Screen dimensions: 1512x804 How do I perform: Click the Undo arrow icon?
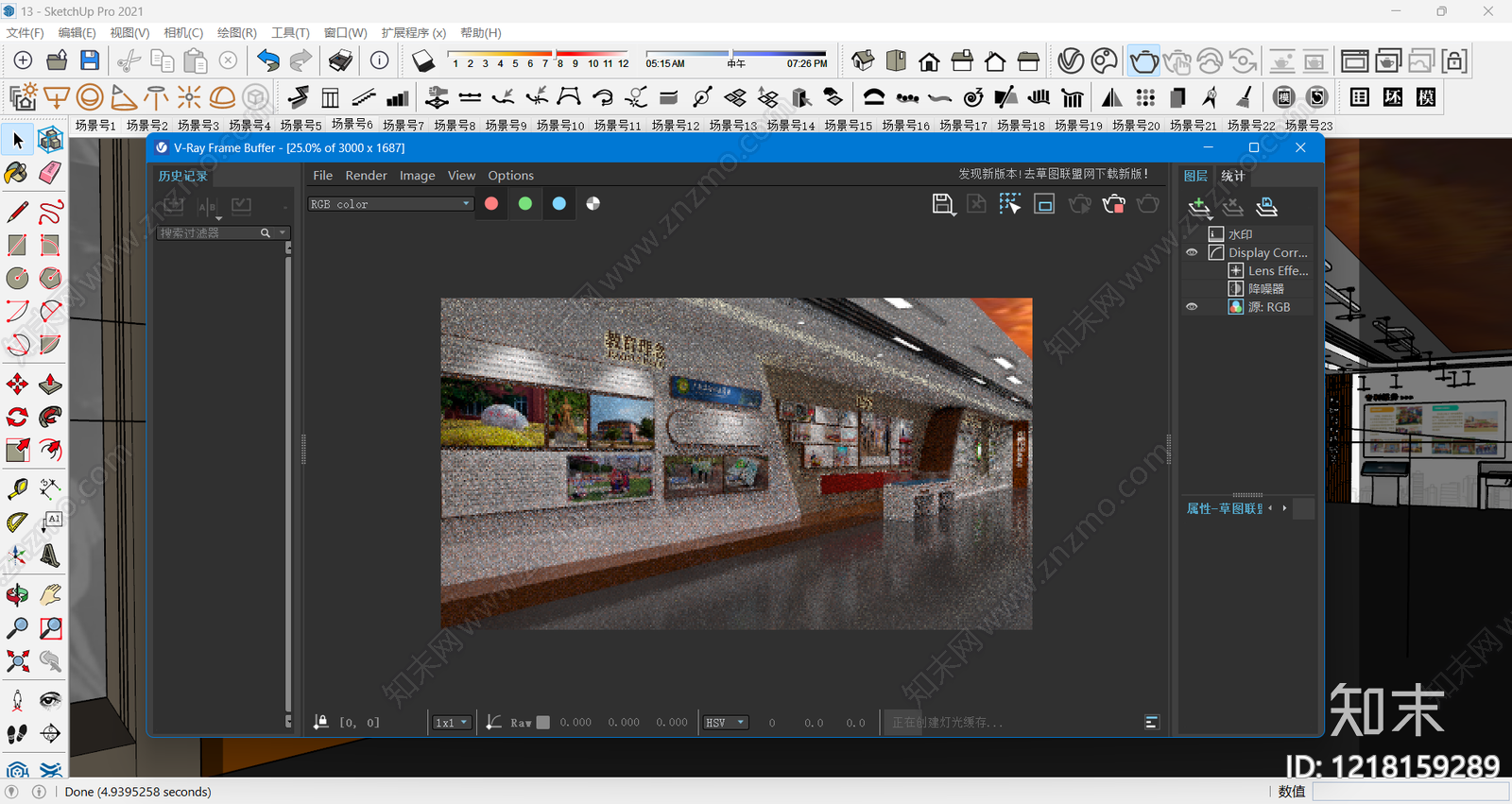pyautogui.click(x=268, y=61)
